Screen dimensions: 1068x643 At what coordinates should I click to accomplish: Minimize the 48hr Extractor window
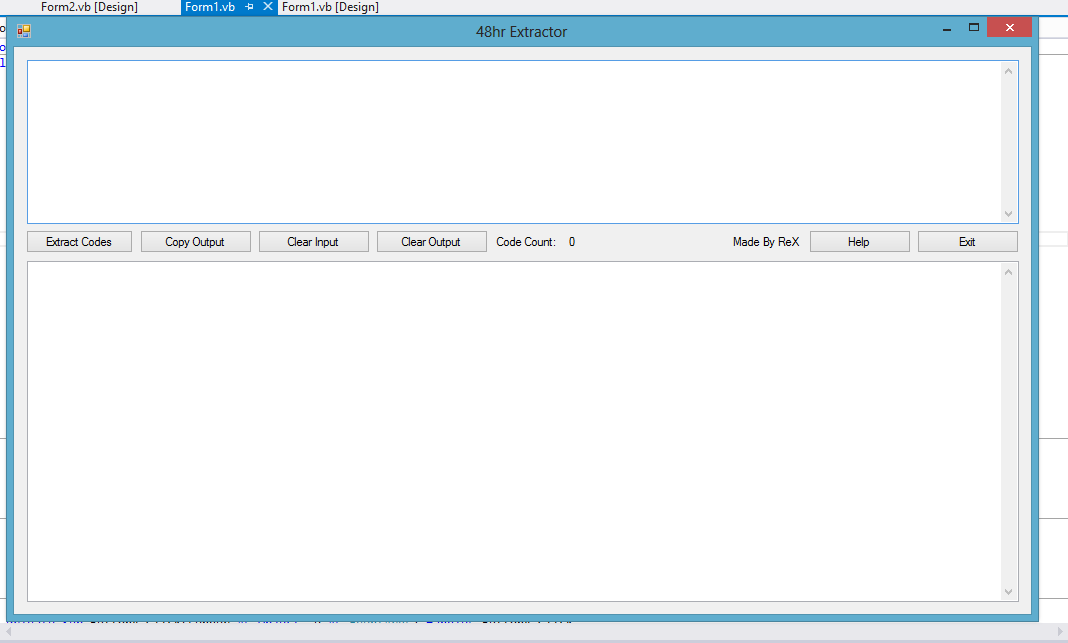(x=947, y=29)
